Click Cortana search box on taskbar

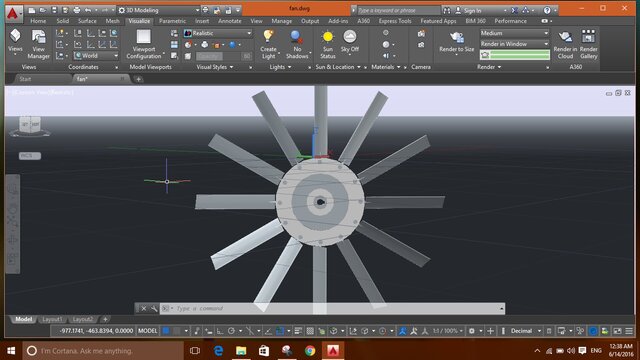103,351
